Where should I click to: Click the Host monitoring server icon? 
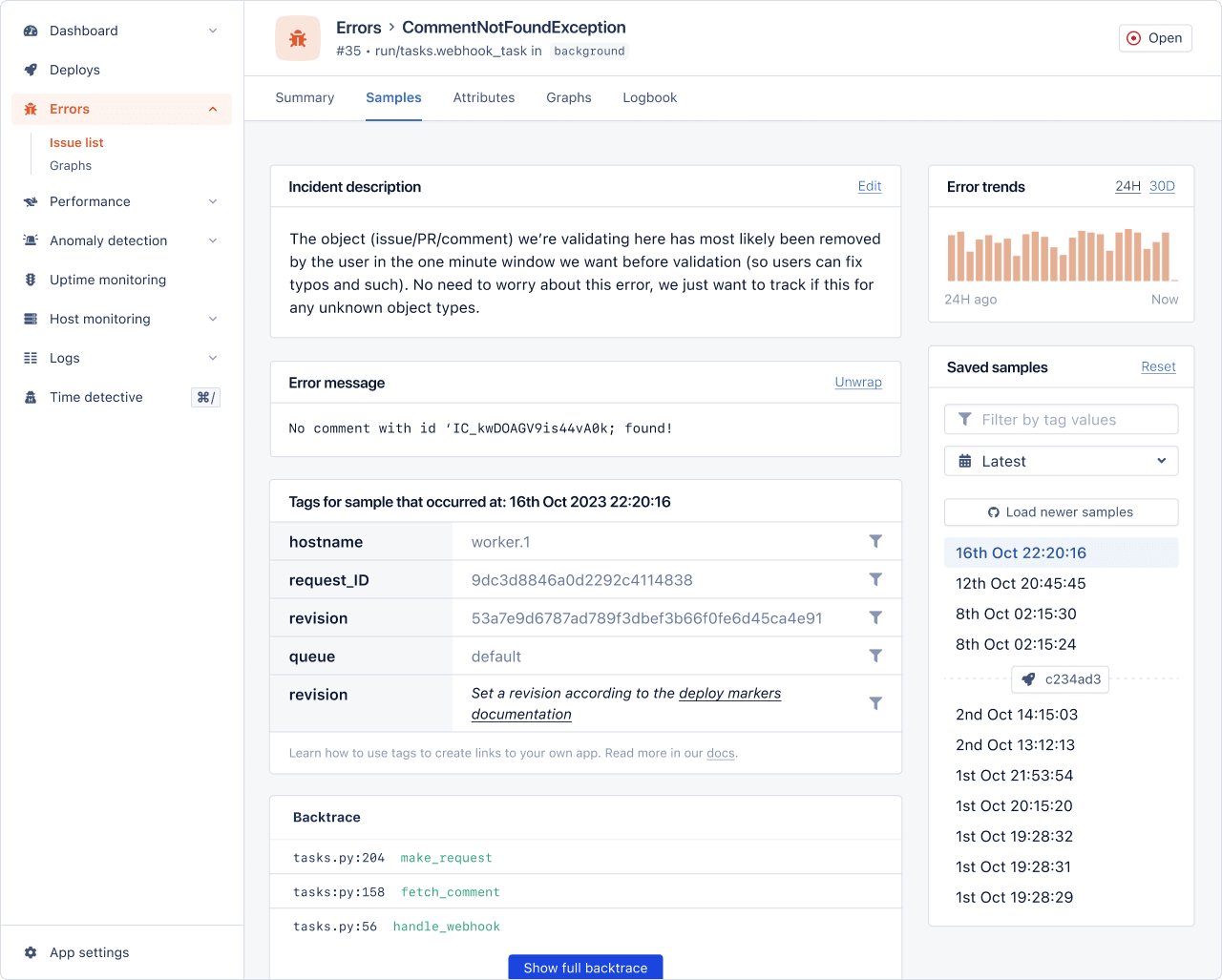click(31, 319)
